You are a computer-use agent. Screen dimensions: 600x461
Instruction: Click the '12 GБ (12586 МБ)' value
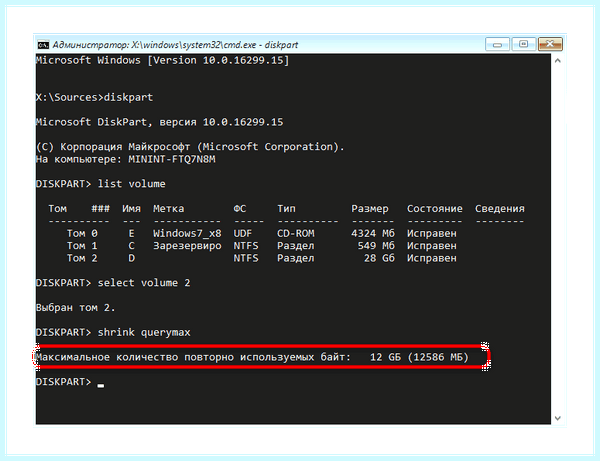point(419,357)
